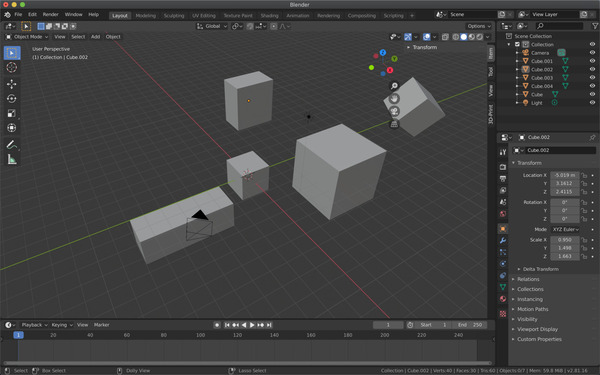This screenshot has width=600, height=375.
Task: Expand the Delta Transform panel
Action: (539, 269)
